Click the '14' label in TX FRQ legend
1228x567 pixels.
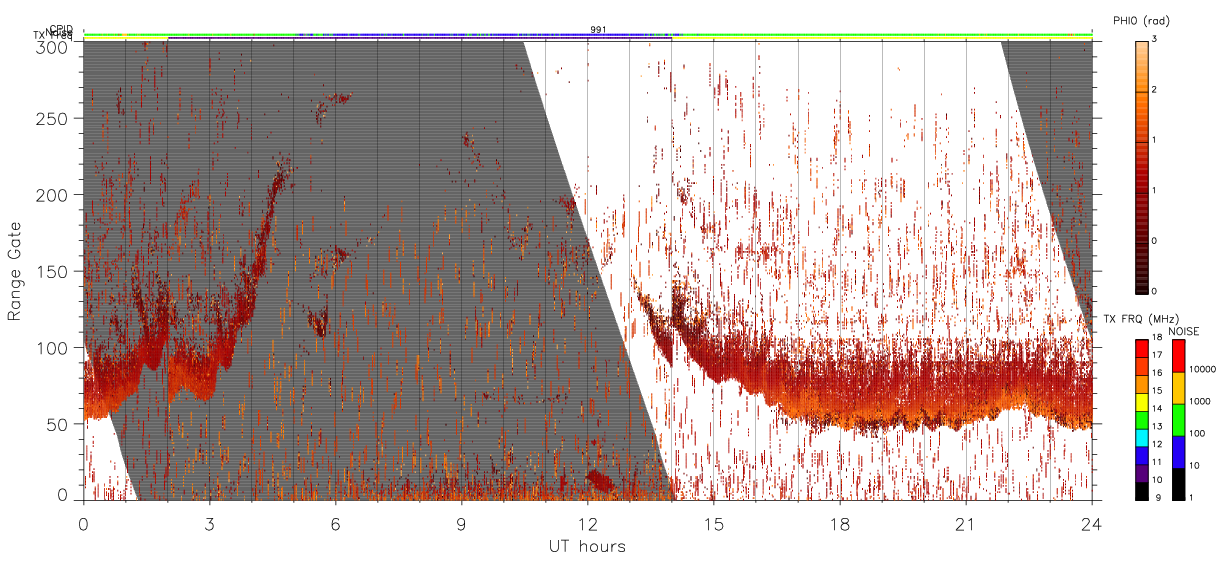(x=1158, y=408)
